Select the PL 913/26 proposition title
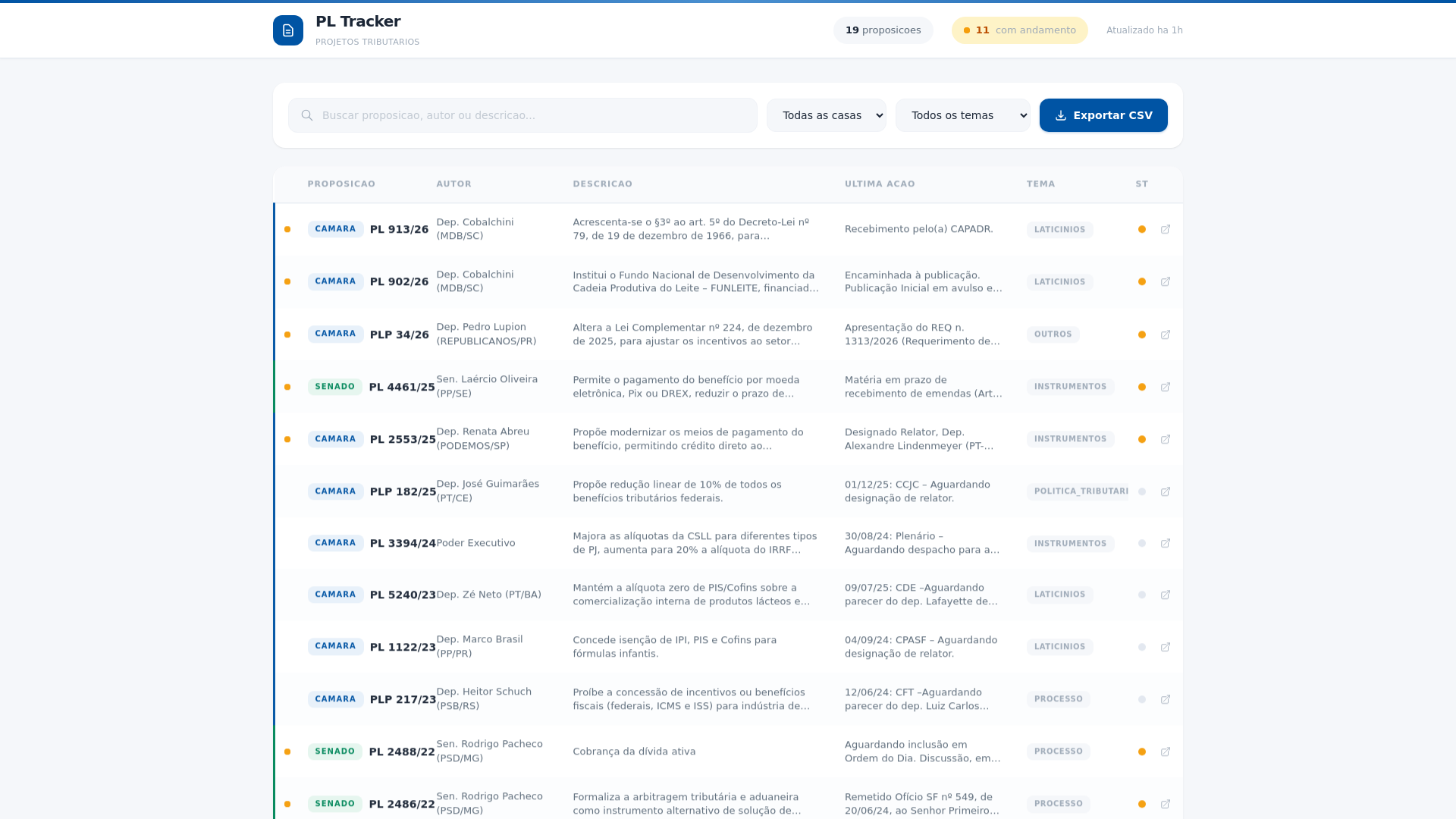1456x819 pixels. tap(399, 229)
